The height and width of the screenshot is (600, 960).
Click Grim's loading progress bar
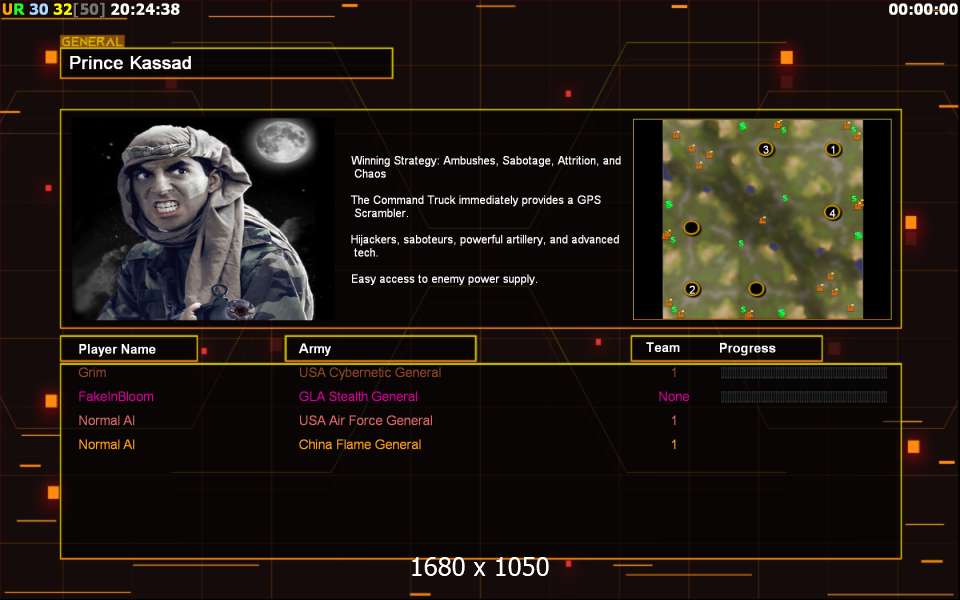click(x=804, y=373)
